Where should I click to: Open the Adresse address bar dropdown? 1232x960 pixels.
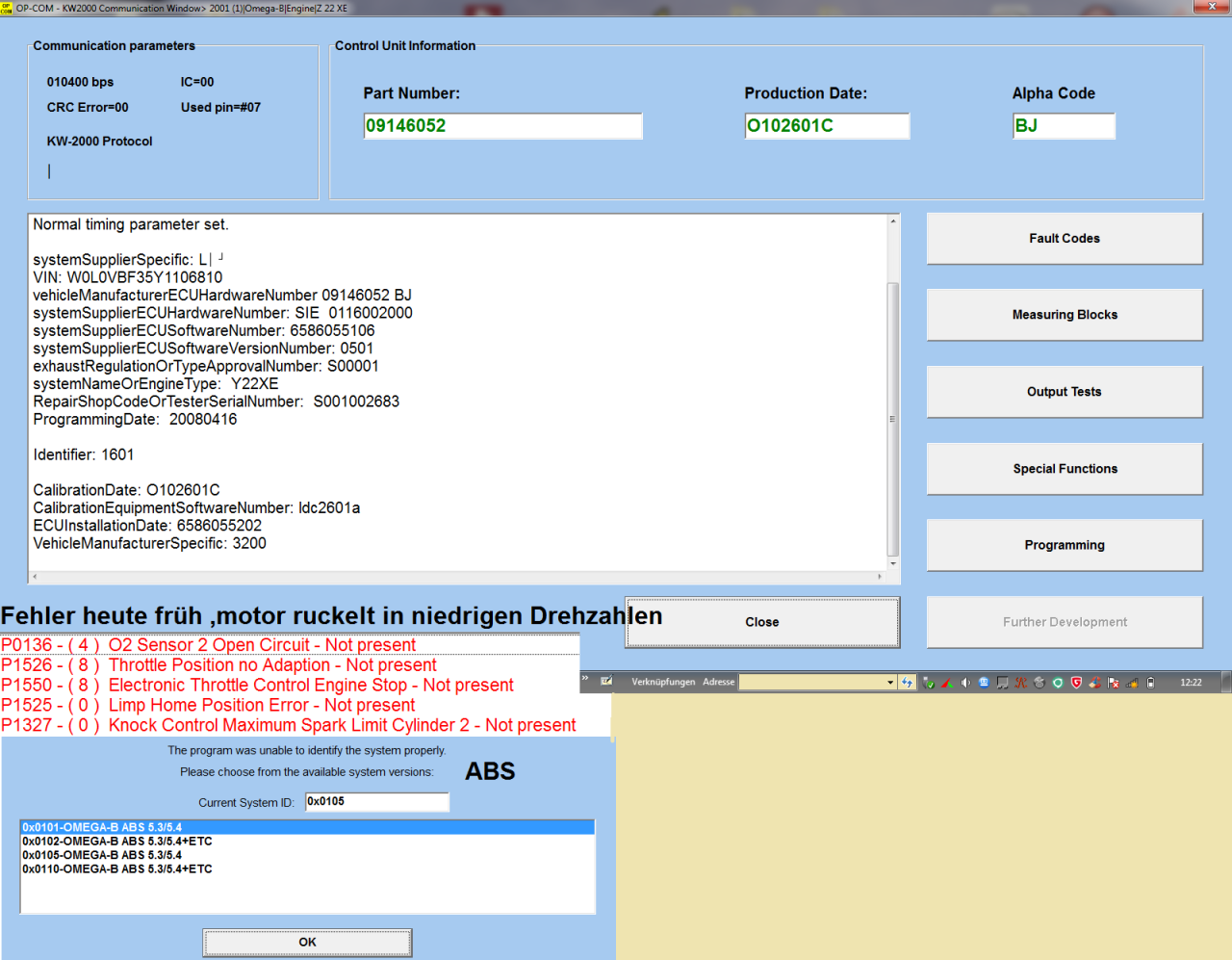(890, 682)
